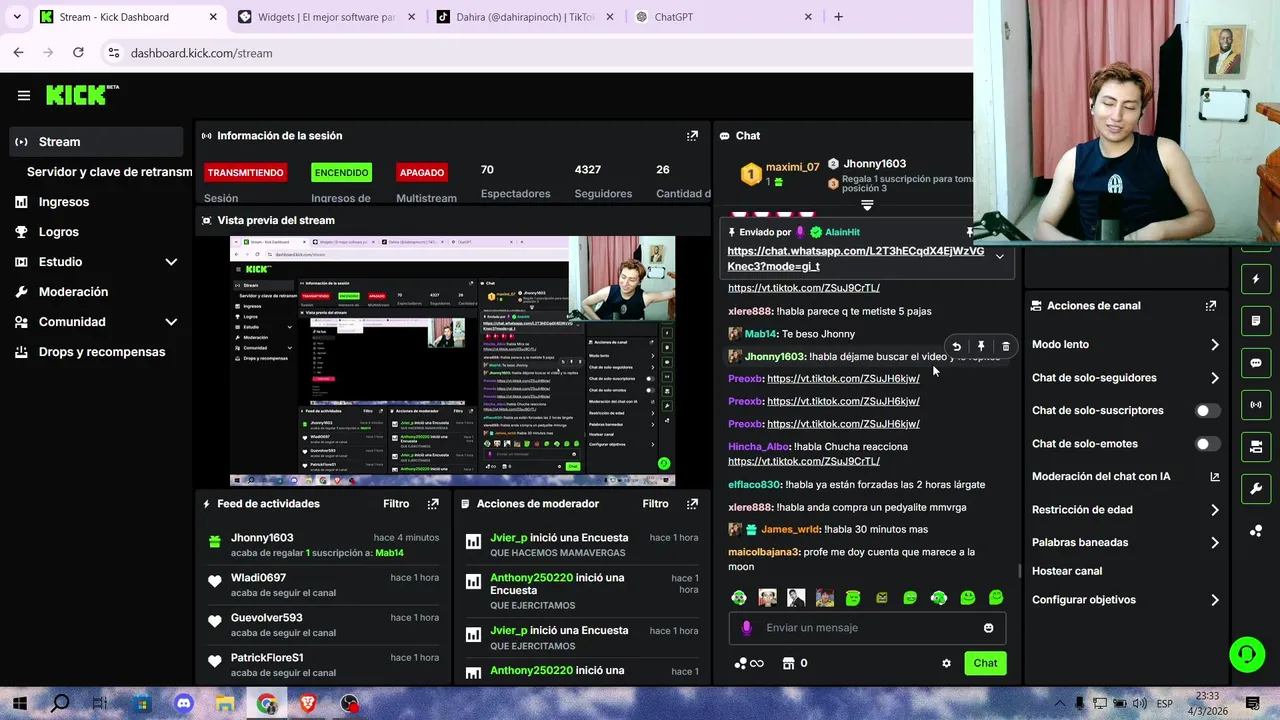Toggle Chat de solo-emotes switch
The width and height of the screenshot is (1280, 720).
[x=1208, y=444]
